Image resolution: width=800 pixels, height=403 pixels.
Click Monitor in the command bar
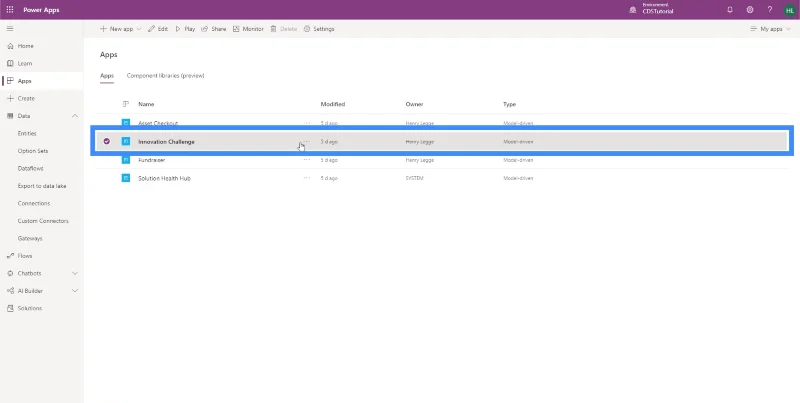pyautogui.click(x=248, y=29)
